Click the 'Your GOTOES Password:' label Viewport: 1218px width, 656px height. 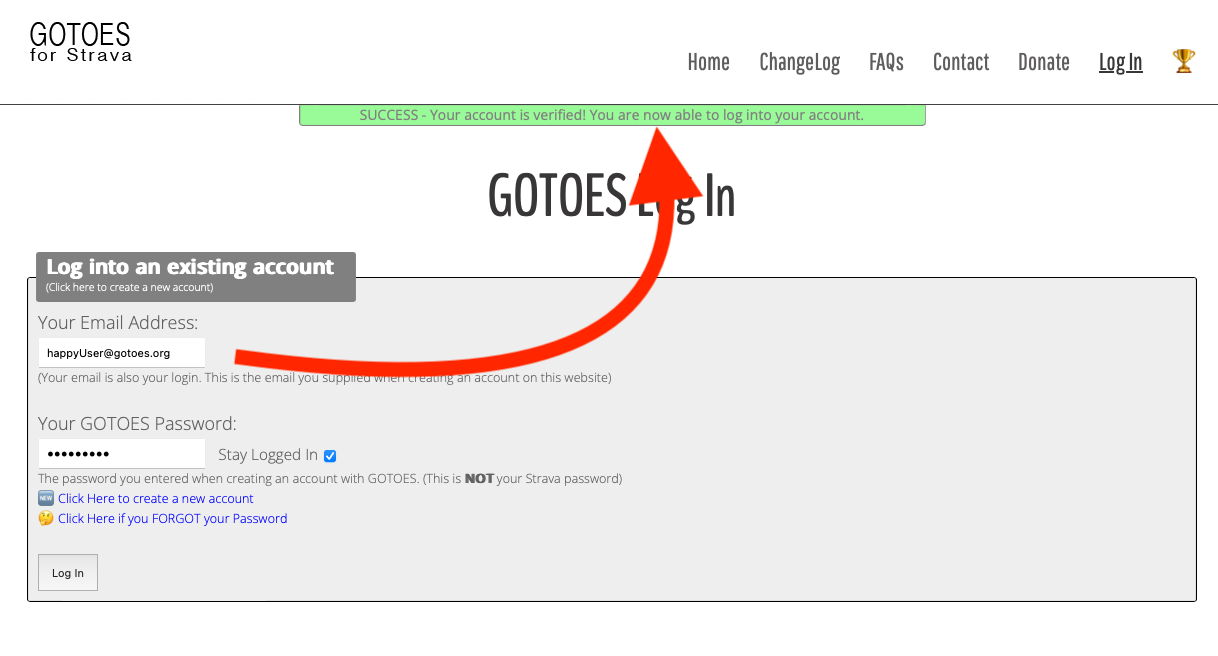(137, 424)
